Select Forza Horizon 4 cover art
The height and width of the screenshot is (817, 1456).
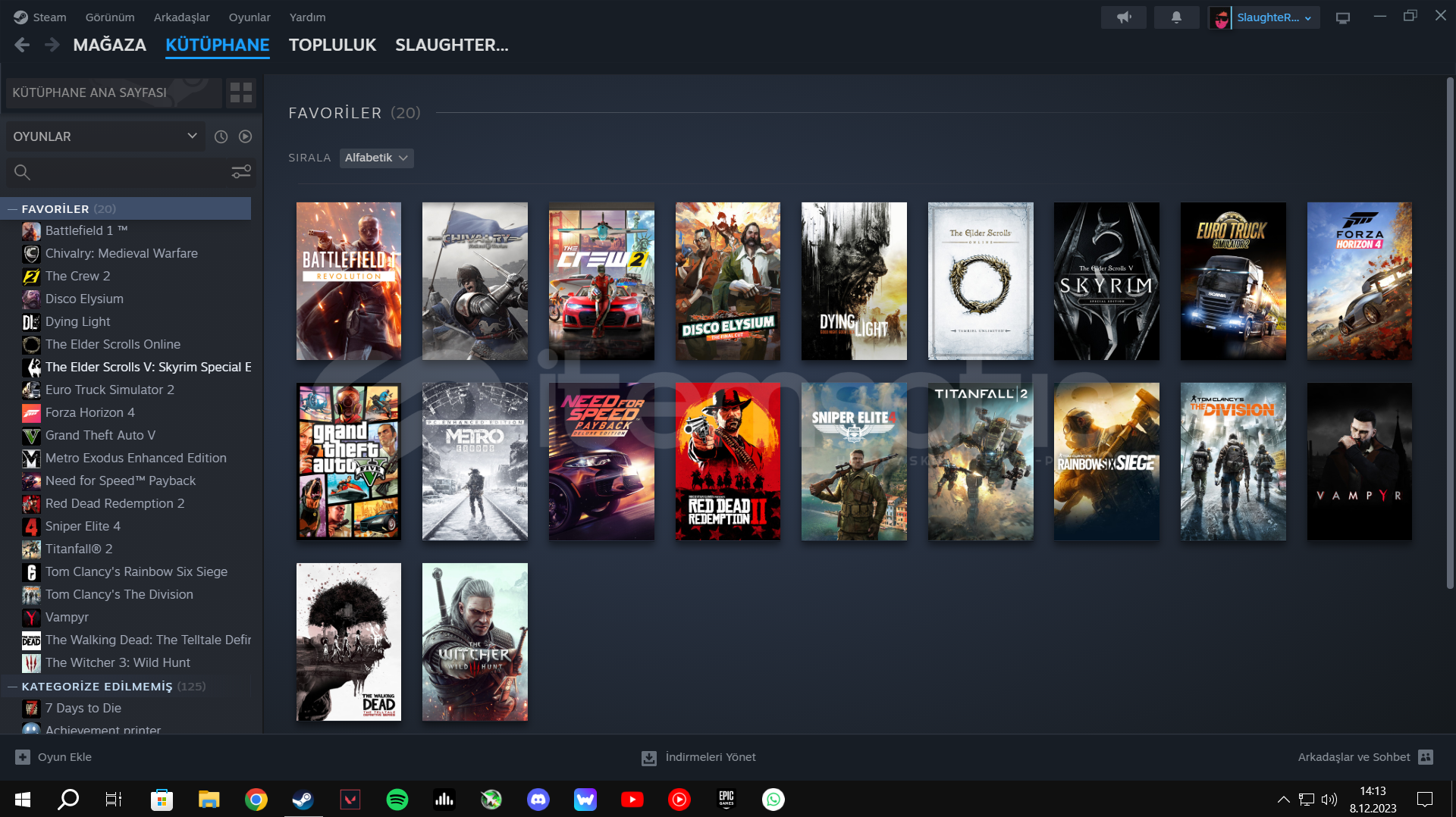1360,281
